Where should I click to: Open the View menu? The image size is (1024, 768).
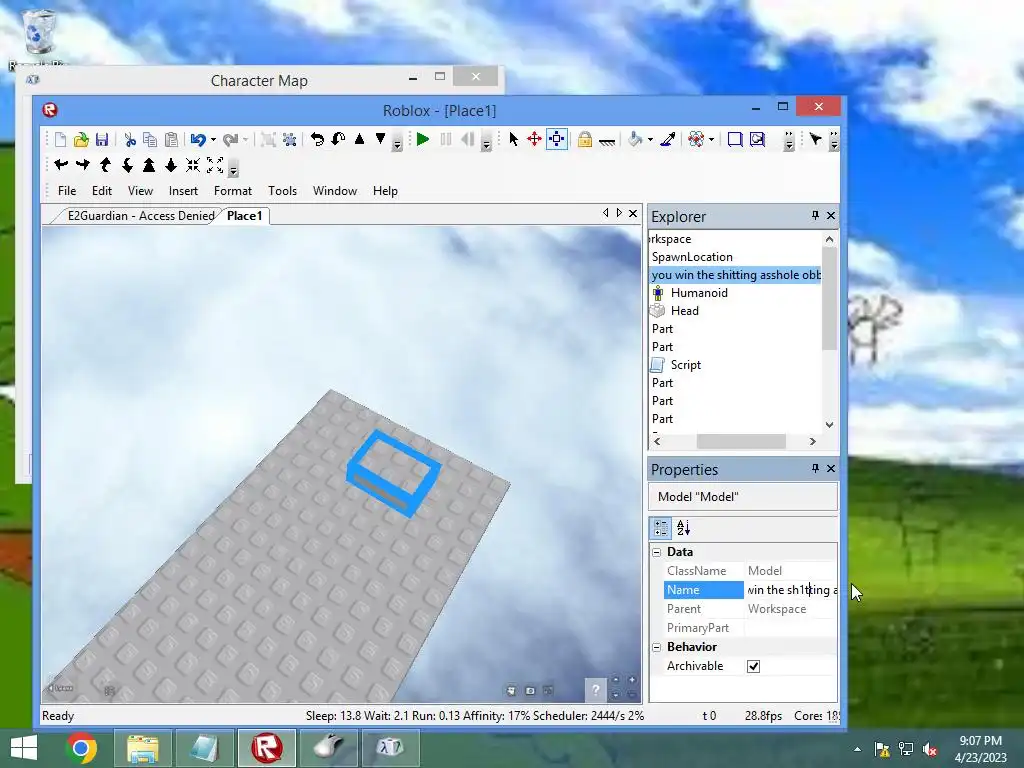(140, 191)
